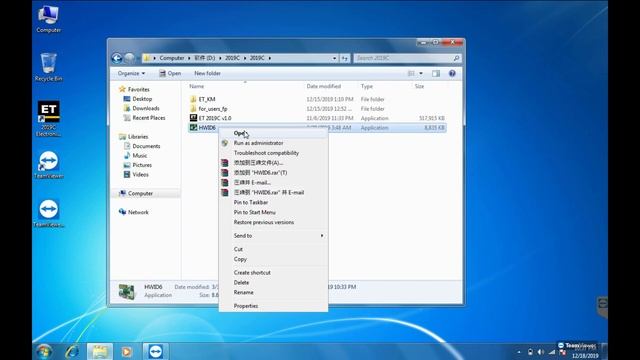Click the New folder toolbar button
This screenshot has height=360, width=640.
tap(207, 73)
